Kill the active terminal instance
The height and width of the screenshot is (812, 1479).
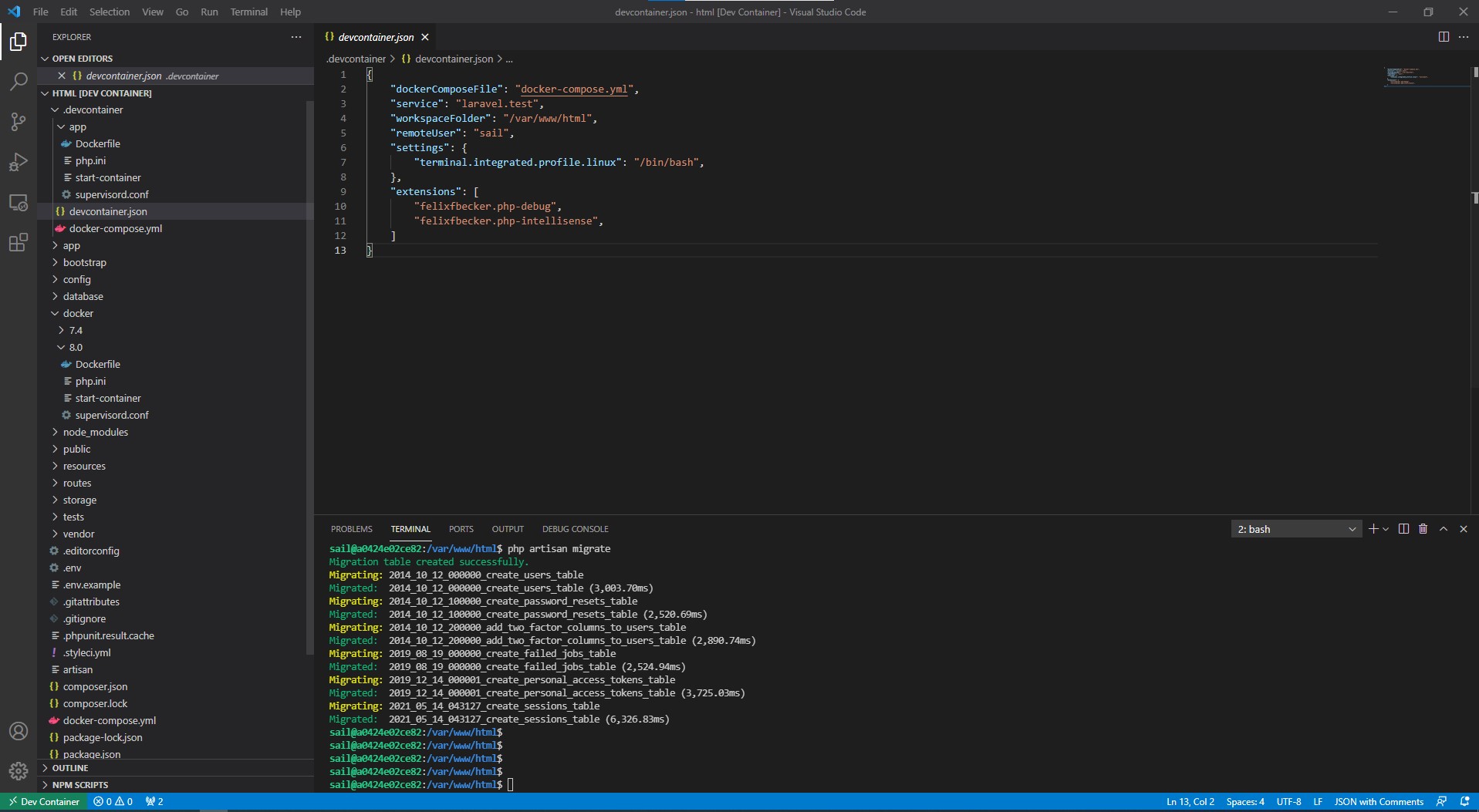[1423, 529]
